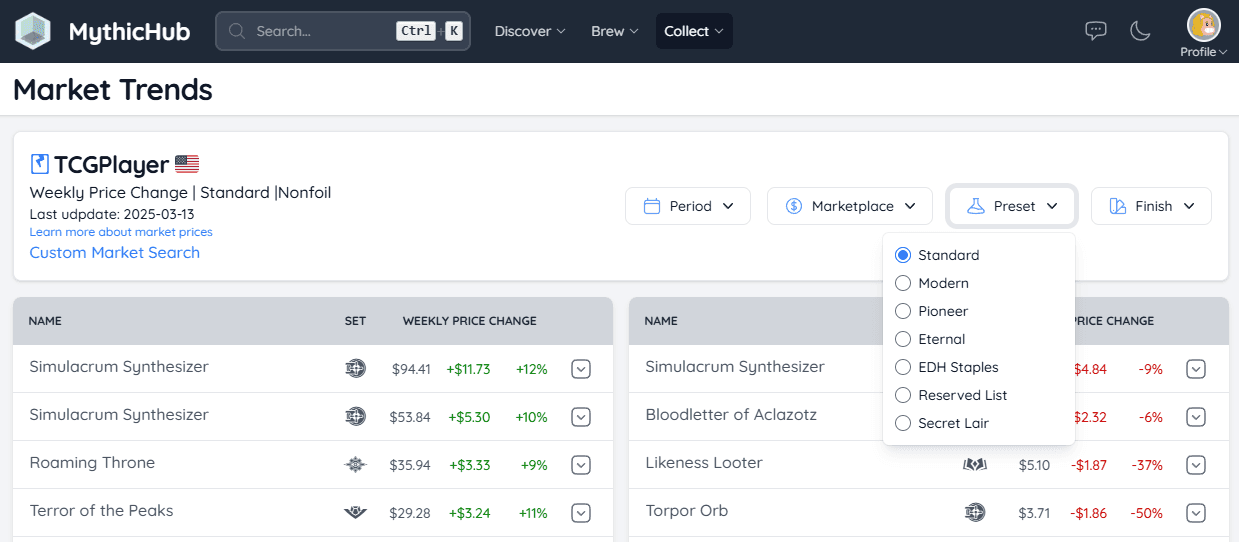Click set symbol of Terror of the Peaks
This screenshot has width=1239, height=542.
[x=355, y=513]
